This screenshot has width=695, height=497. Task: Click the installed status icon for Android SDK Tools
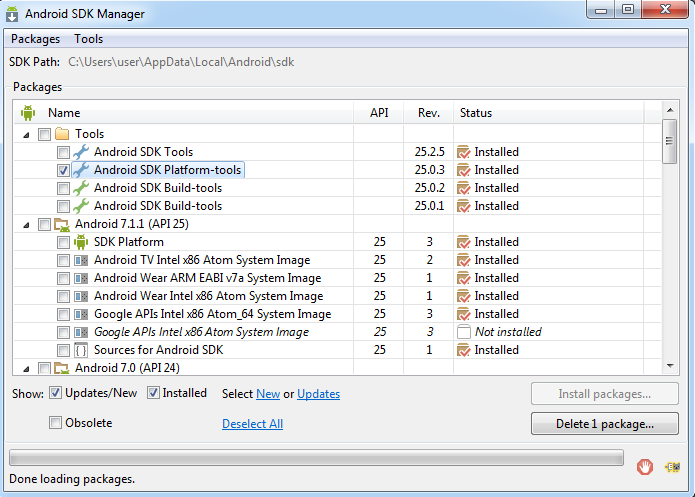click(464, 152)
